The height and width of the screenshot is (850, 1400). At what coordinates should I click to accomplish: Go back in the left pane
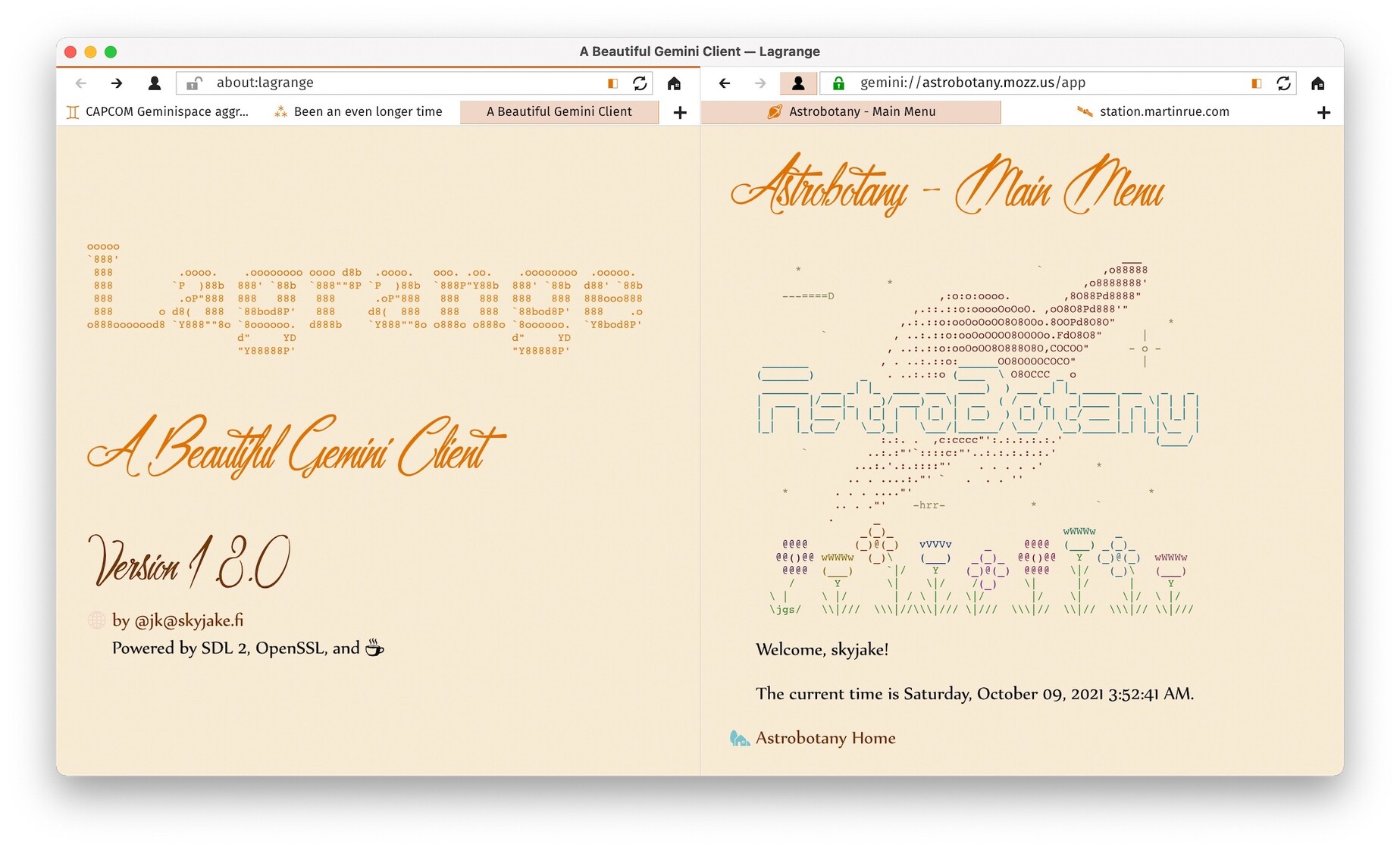coord(81,83)
